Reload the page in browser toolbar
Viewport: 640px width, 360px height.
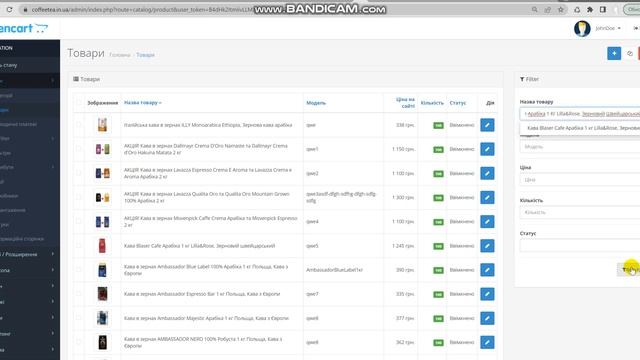pos(9,9)
